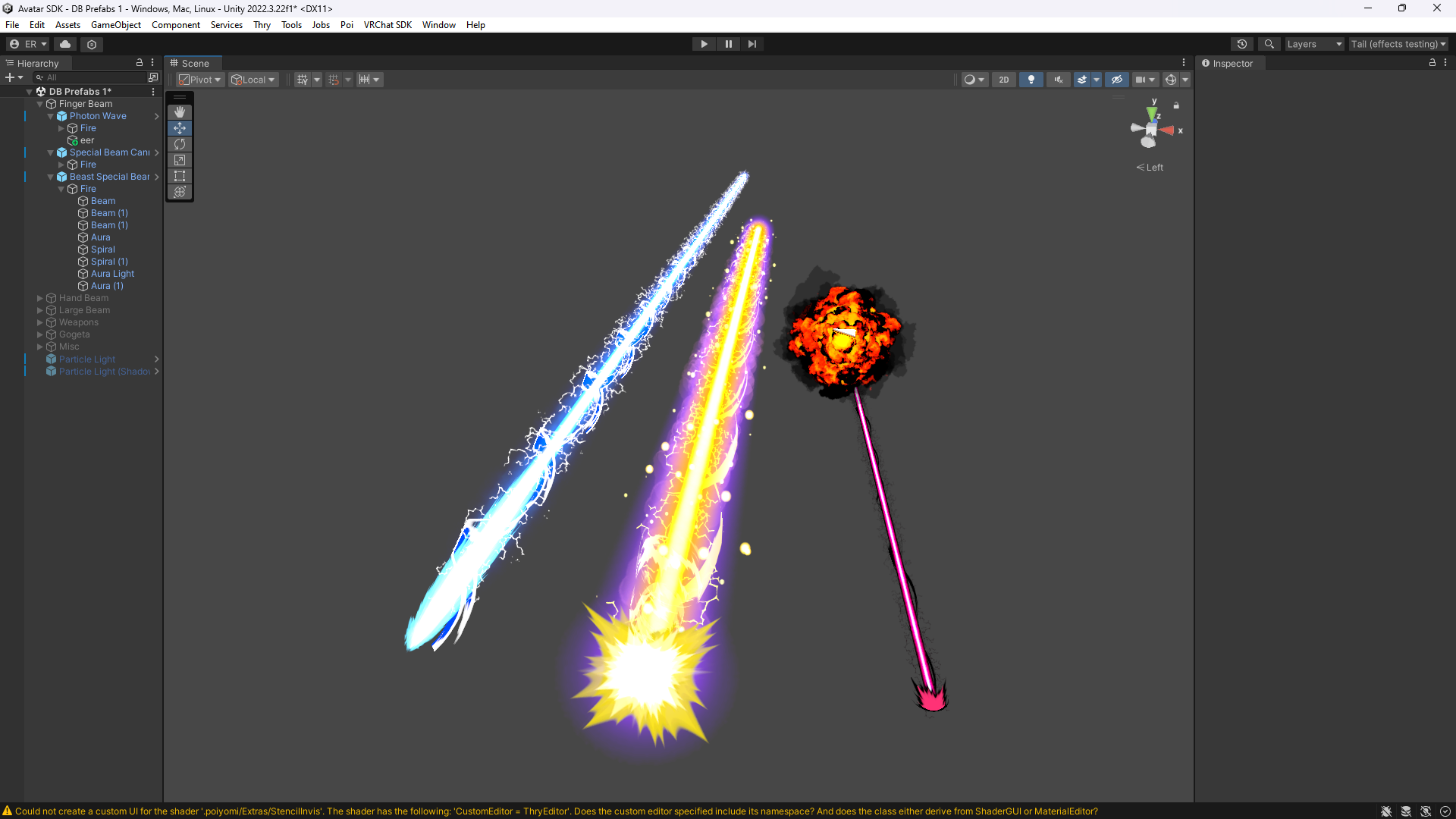Select the Transform tool at toolbar bottom
Viewport: 1456px width, 819px height.
click(x=180, y=192)
